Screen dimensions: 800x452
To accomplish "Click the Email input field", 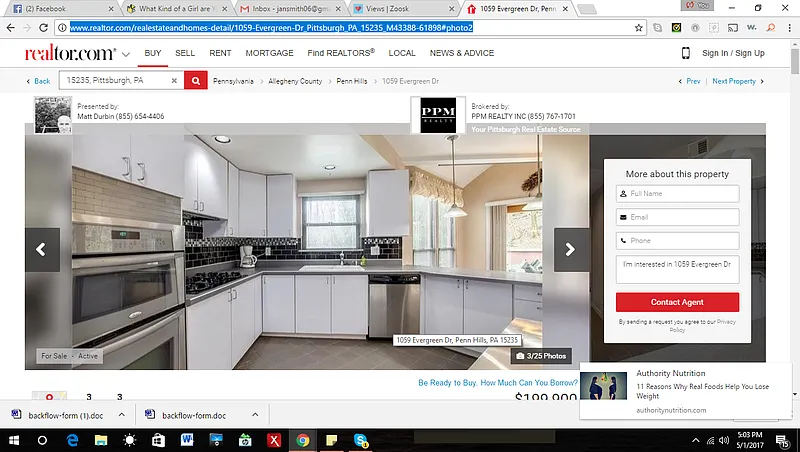I will tap(677, 217).
